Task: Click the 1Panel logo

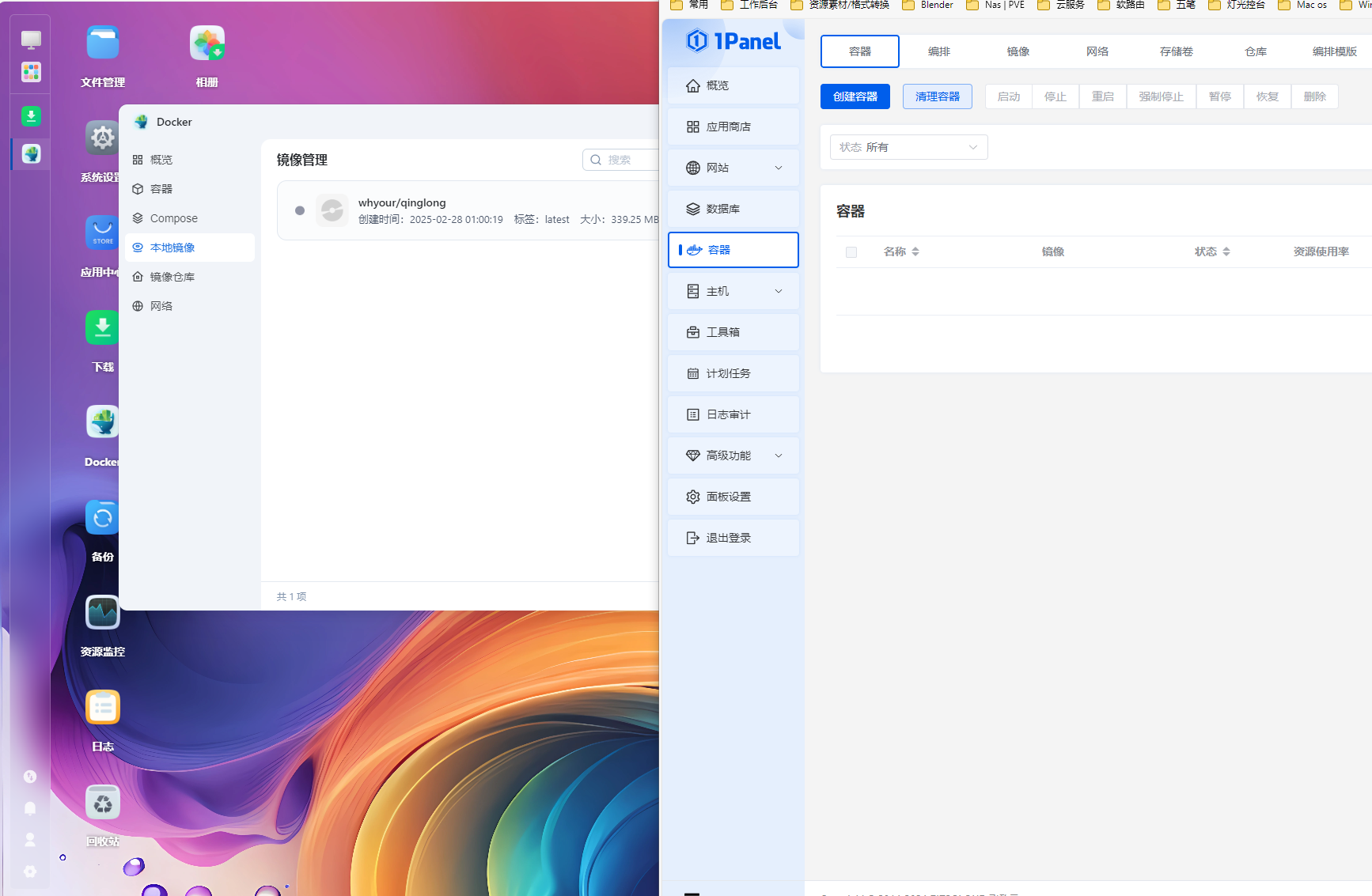Action: tap(733, 41)
